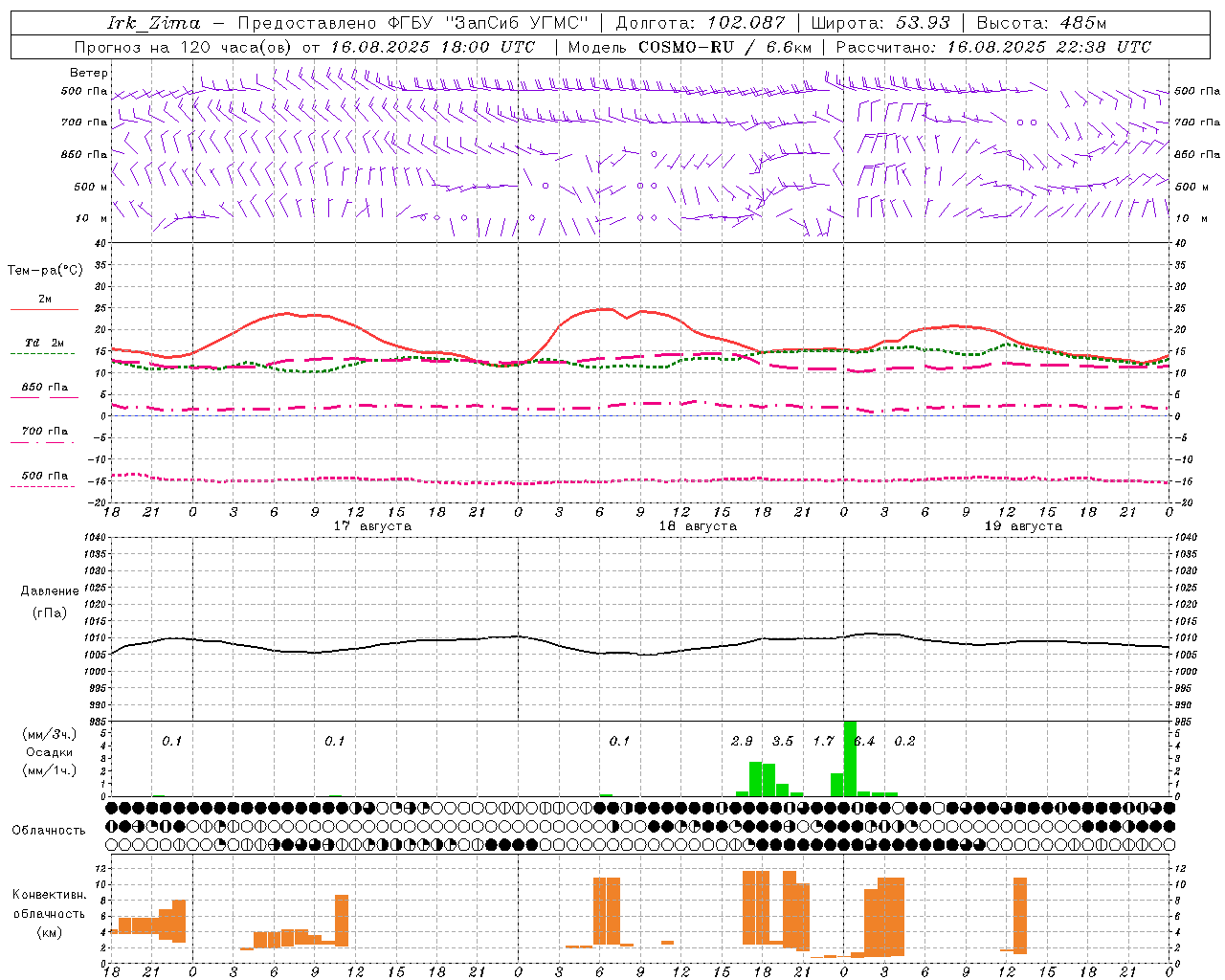The height and width of the screenshot is (980, 1225).
Task: Click the latitude value Широта: 53.93
Action: click(880, 23)
